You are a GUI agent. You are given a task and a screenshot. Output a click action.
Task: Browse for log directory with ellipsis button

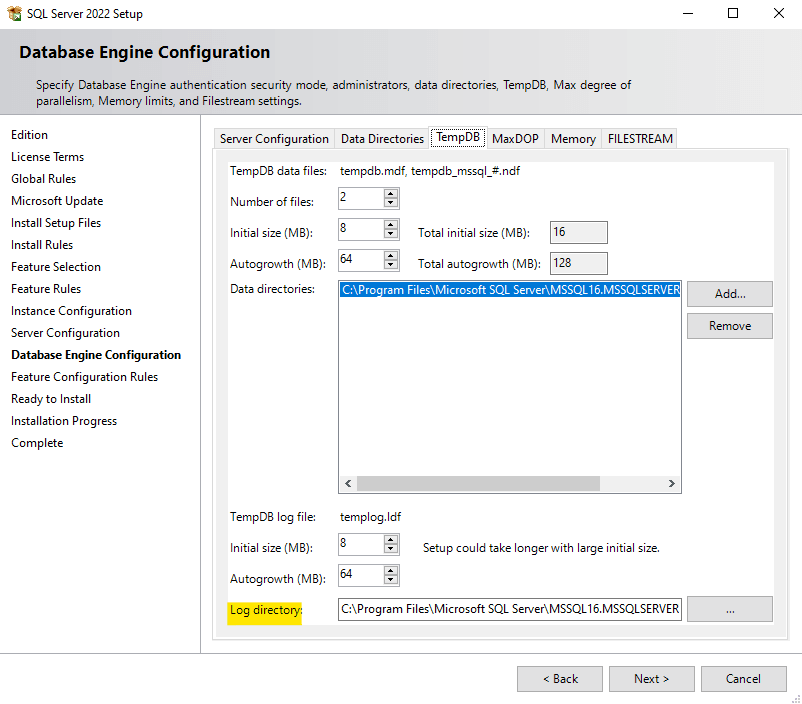click(730, 609)
